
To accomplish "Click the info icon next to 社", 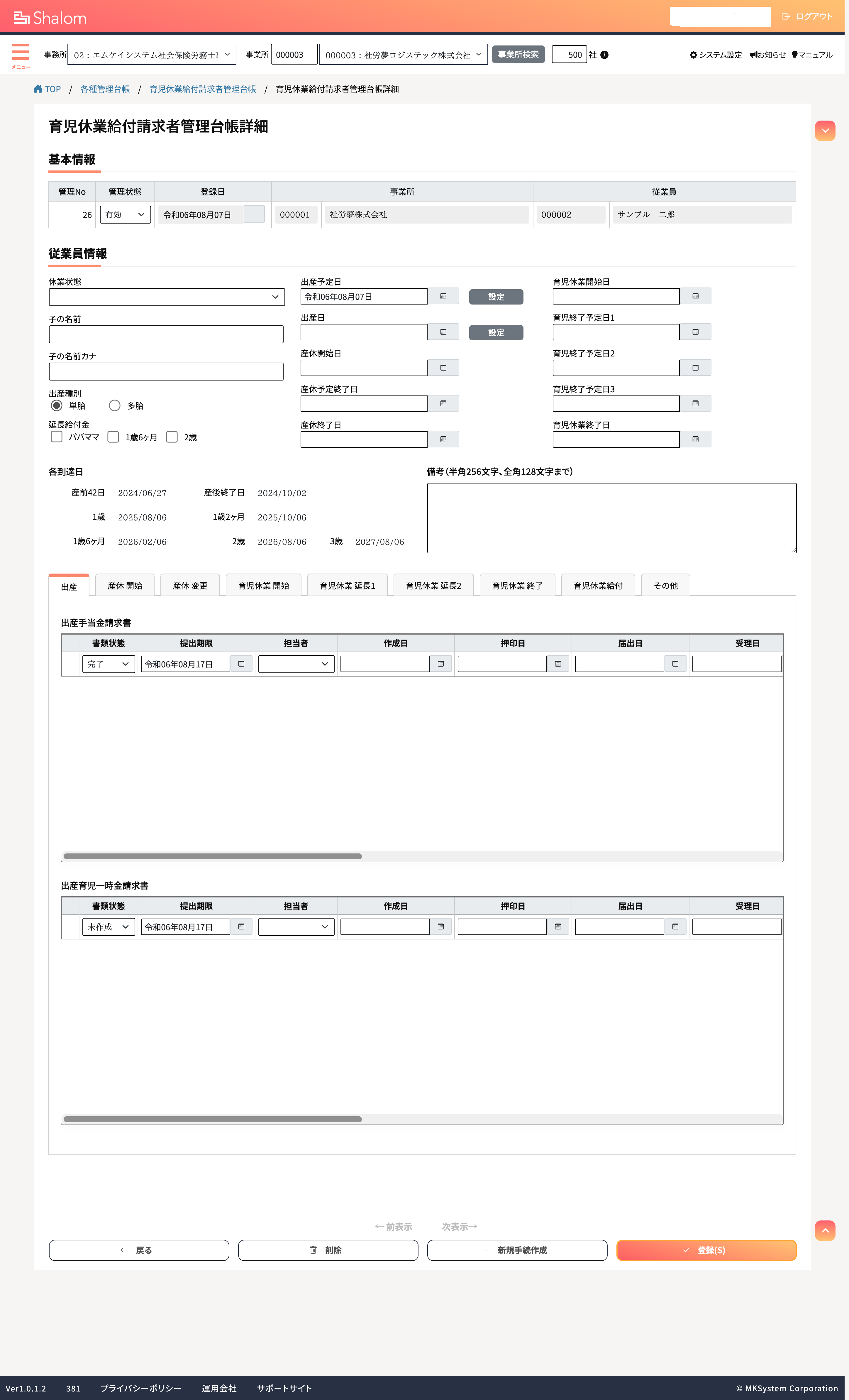I will click(x=604, y=55).
